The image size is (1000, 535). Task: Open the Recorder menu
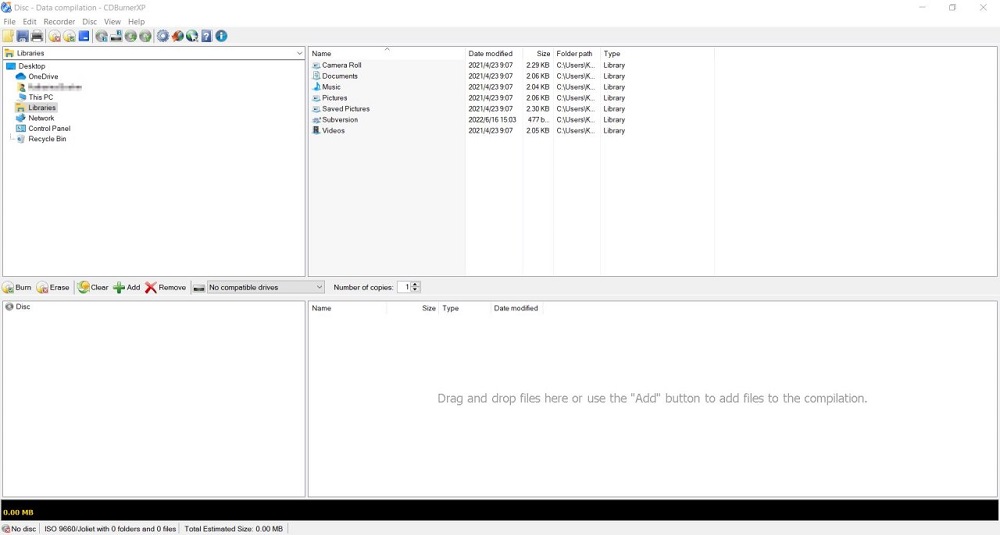point(59,22)
